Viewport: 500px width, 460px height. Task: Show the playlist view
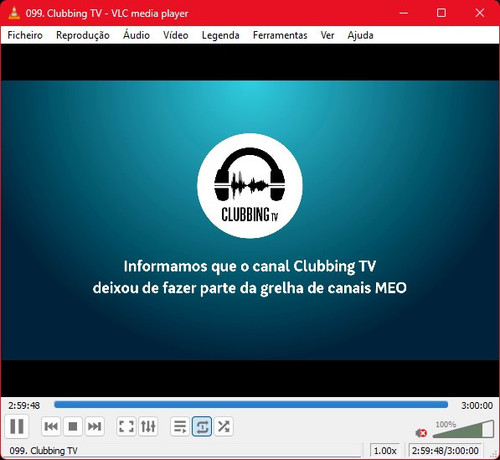[180, 426]
